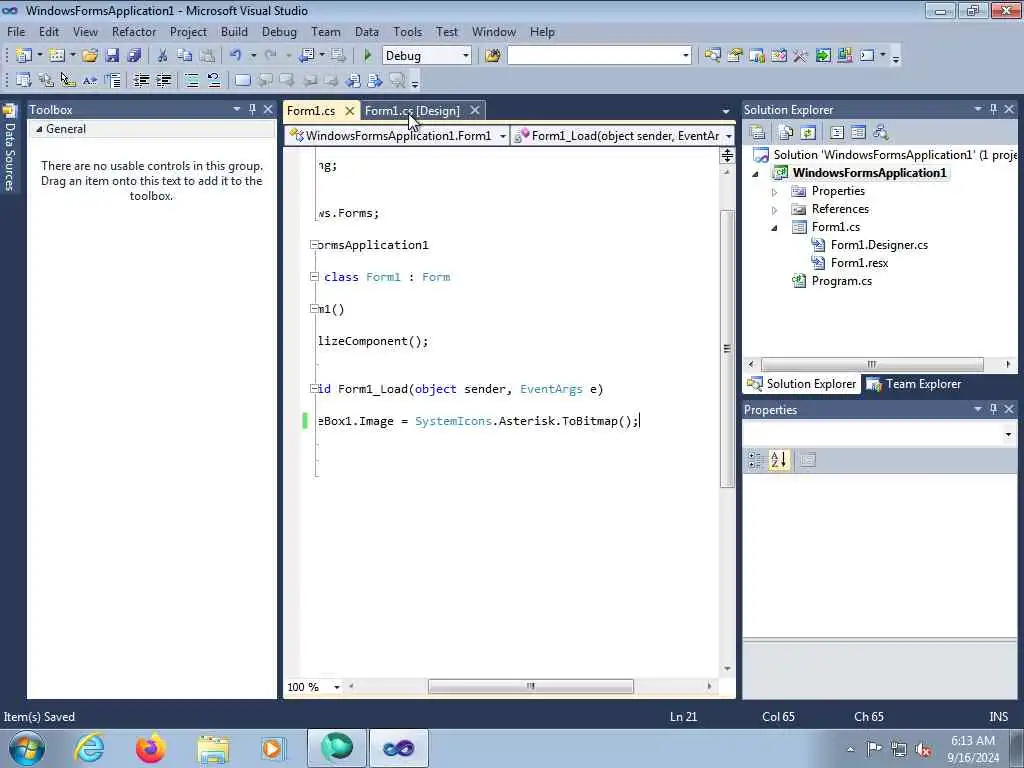Select the Solution Explorer bottom tab

802,384
